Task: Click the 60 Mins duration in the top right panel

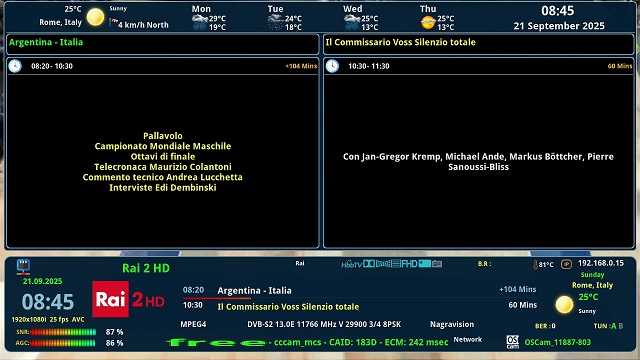Action: click(x=620, y=66)
